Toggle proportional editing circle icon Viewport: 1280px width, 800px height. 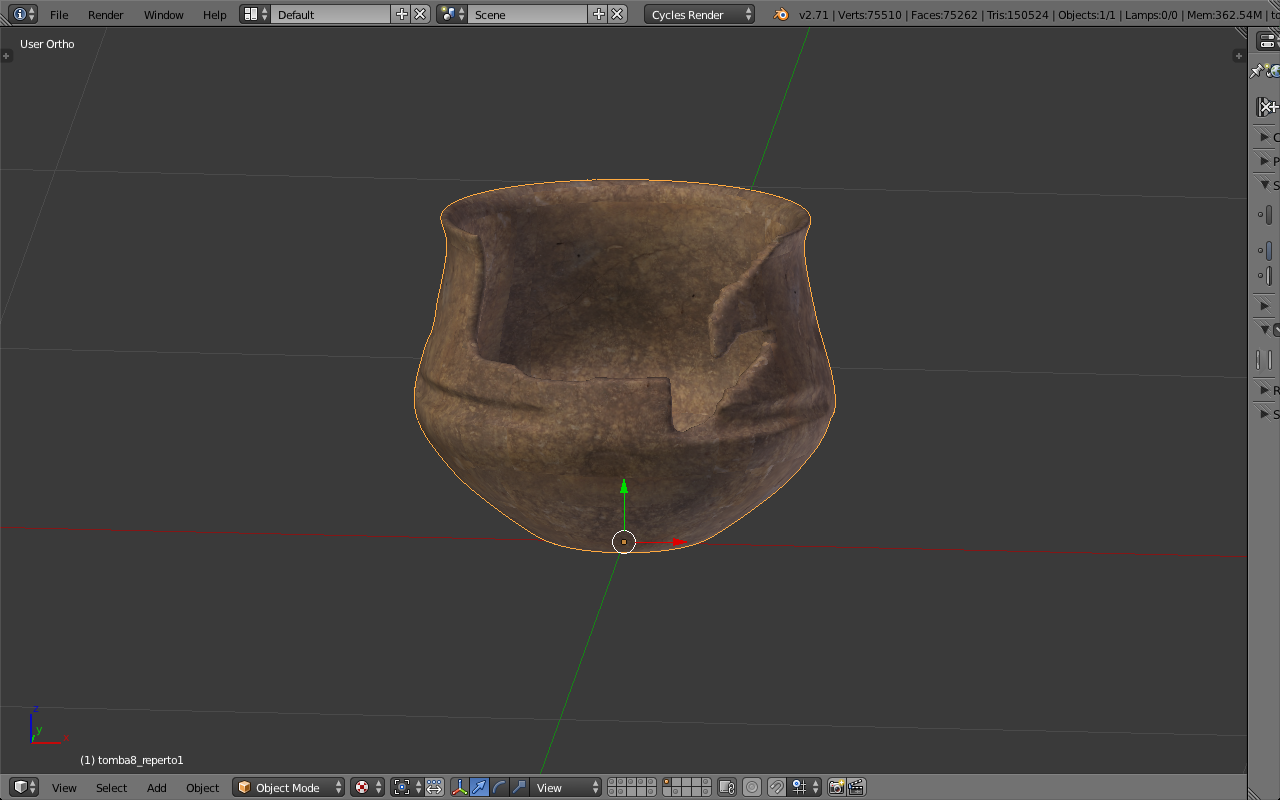[x=752, y=787]
